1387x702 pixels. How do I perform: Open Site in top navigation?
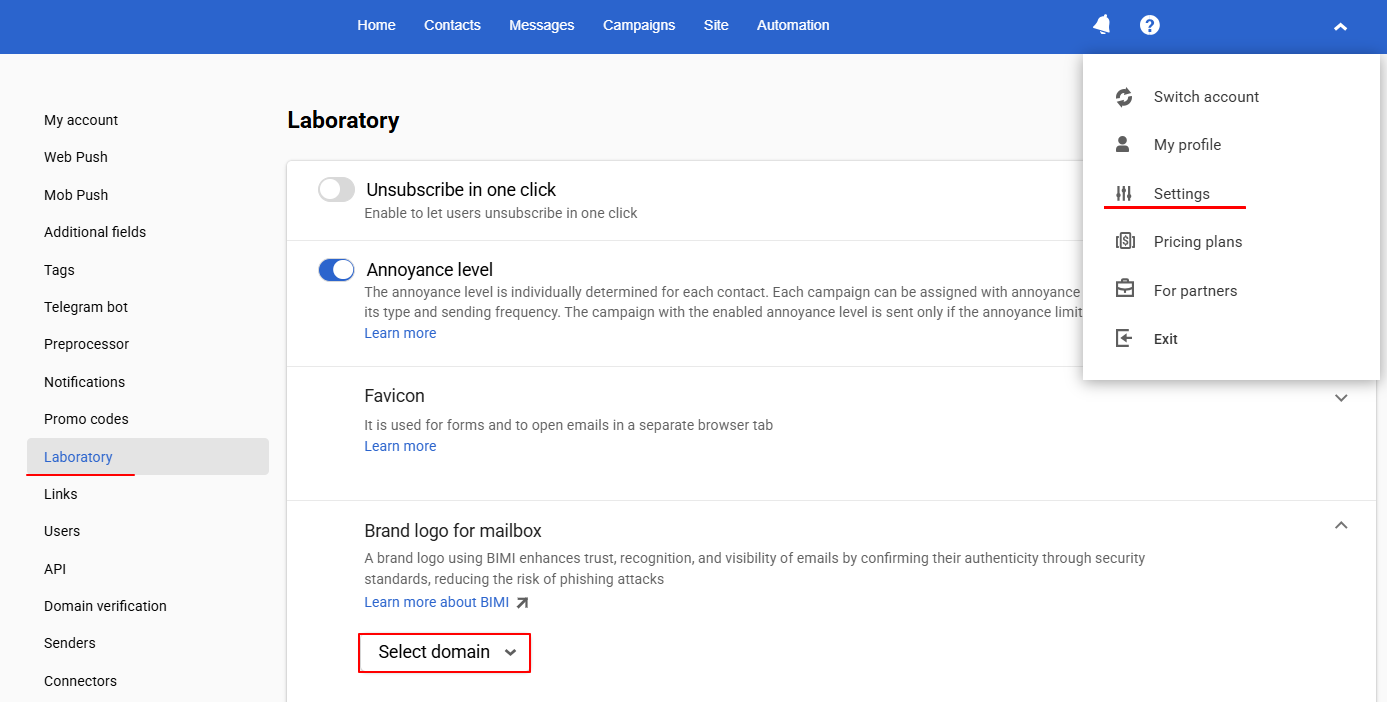point(716,25)
